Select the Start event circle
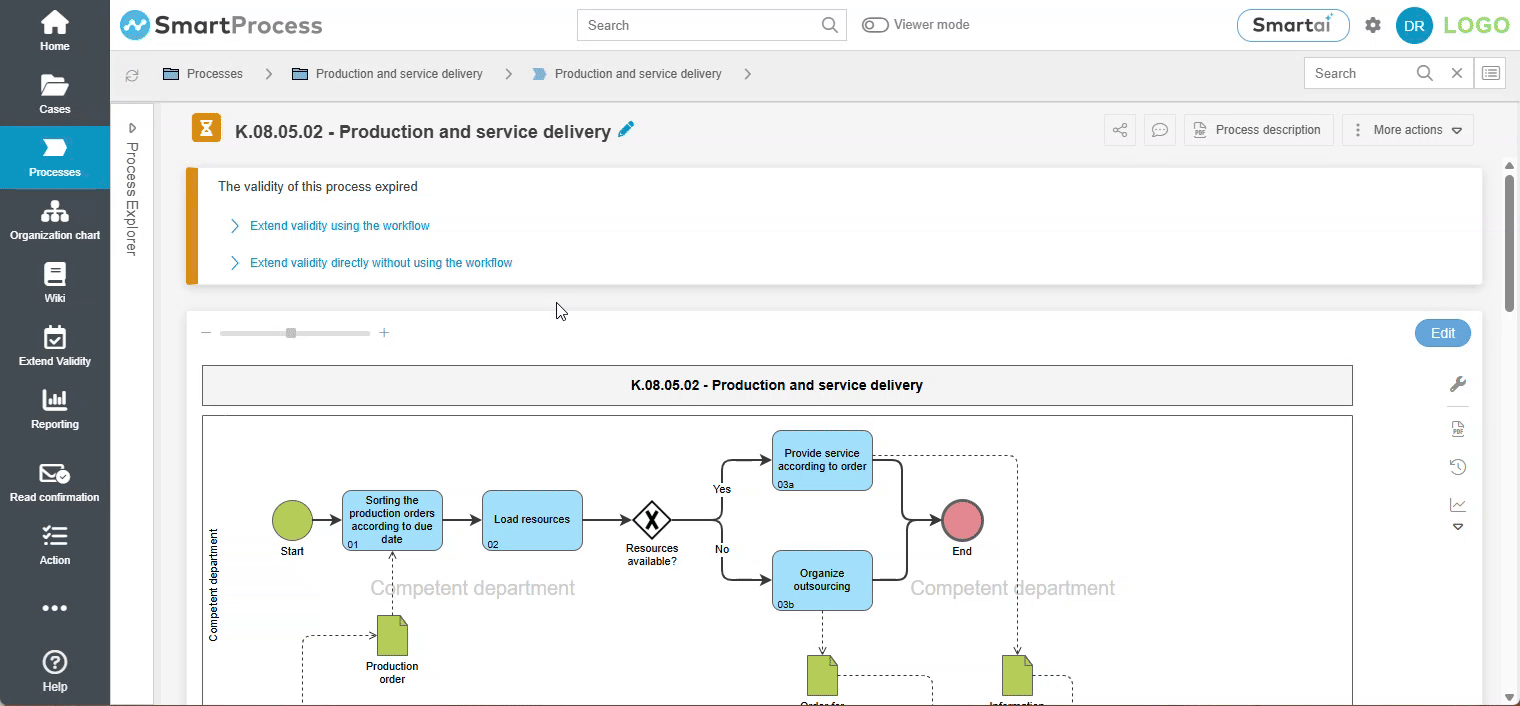Viewport: 1520px width, 706px height. (292, 520)
